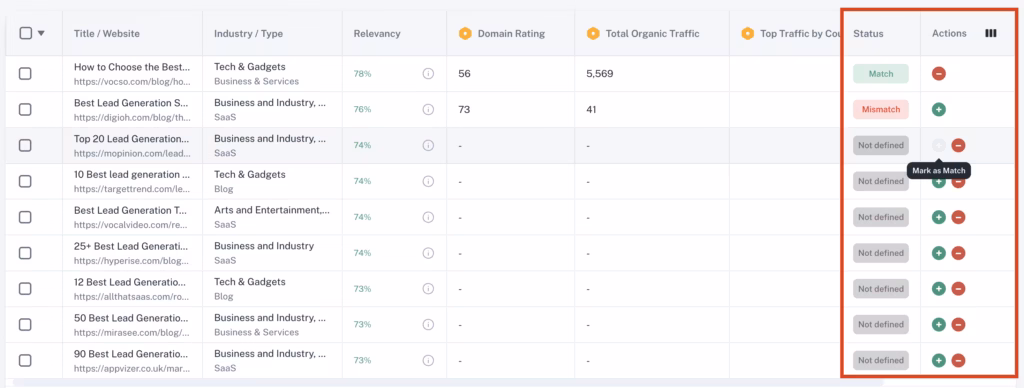Viewport: 1024px width, 388px height.
Task: Select the vocalvideo.com row checkbox
Action: coord(25,217)
